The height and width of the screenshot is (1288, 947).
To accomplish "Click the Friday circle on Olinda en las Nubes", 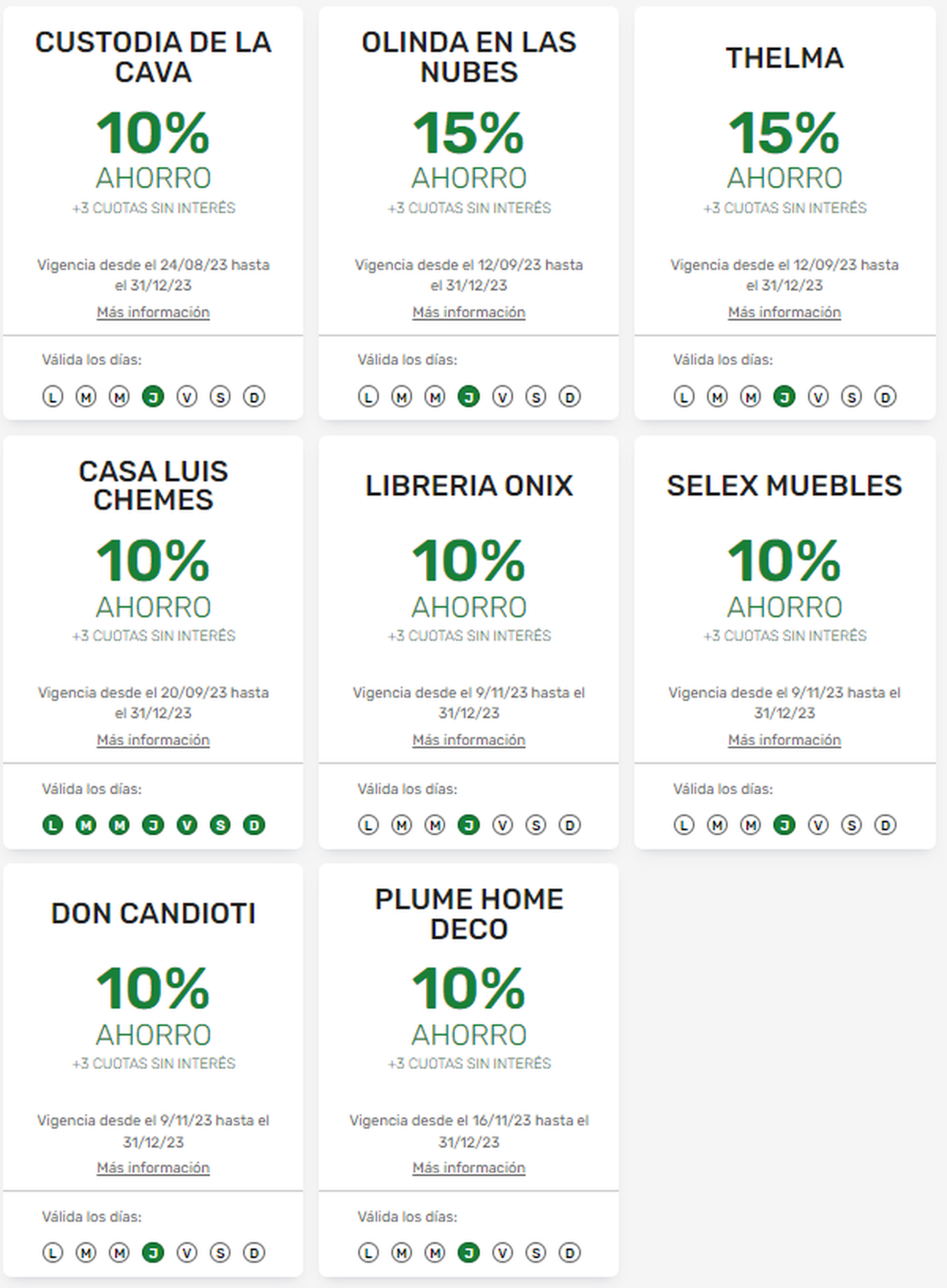I will tap(503, 396).
